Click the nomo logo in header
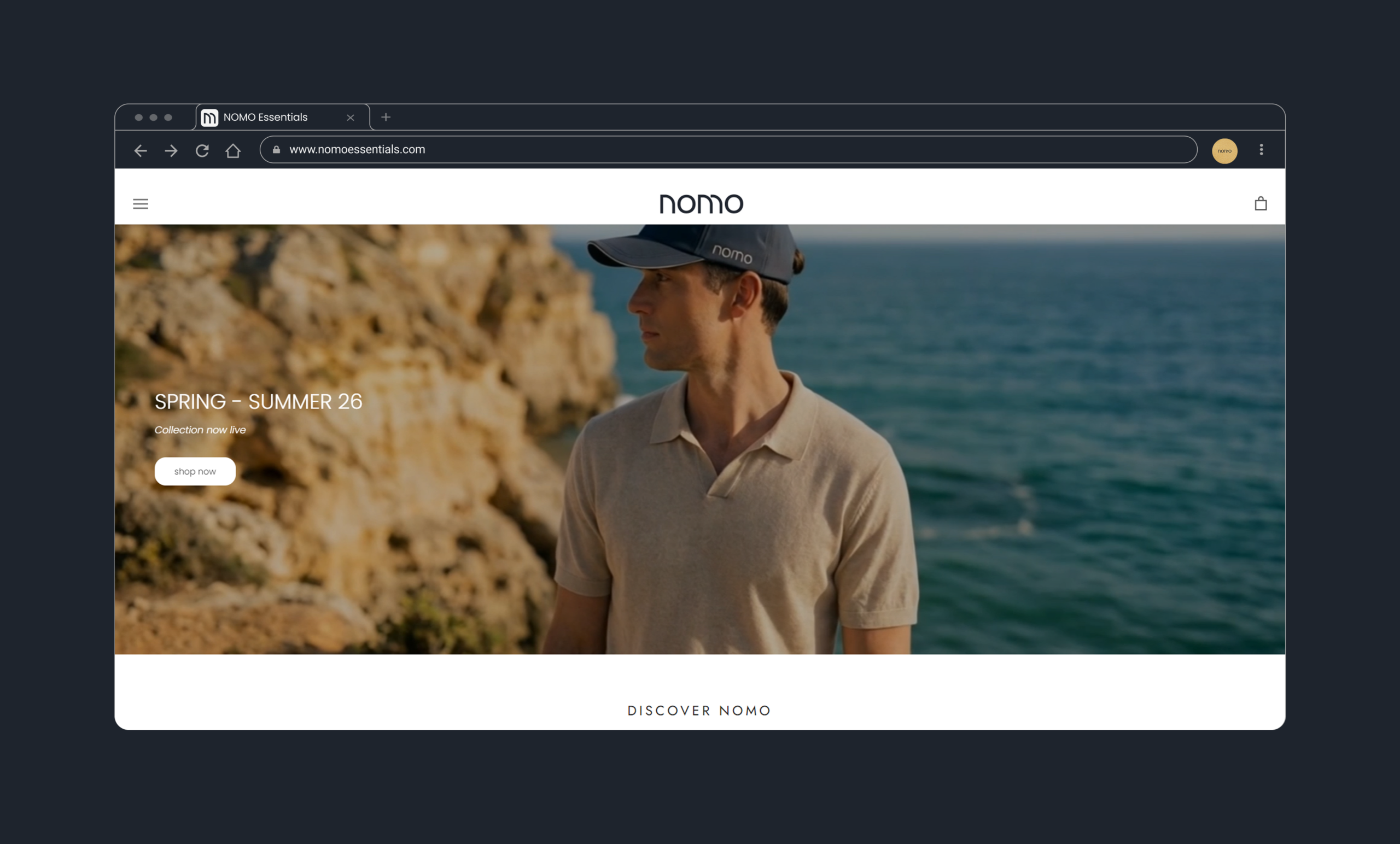 pyautogui.click(x=701, y=204)
